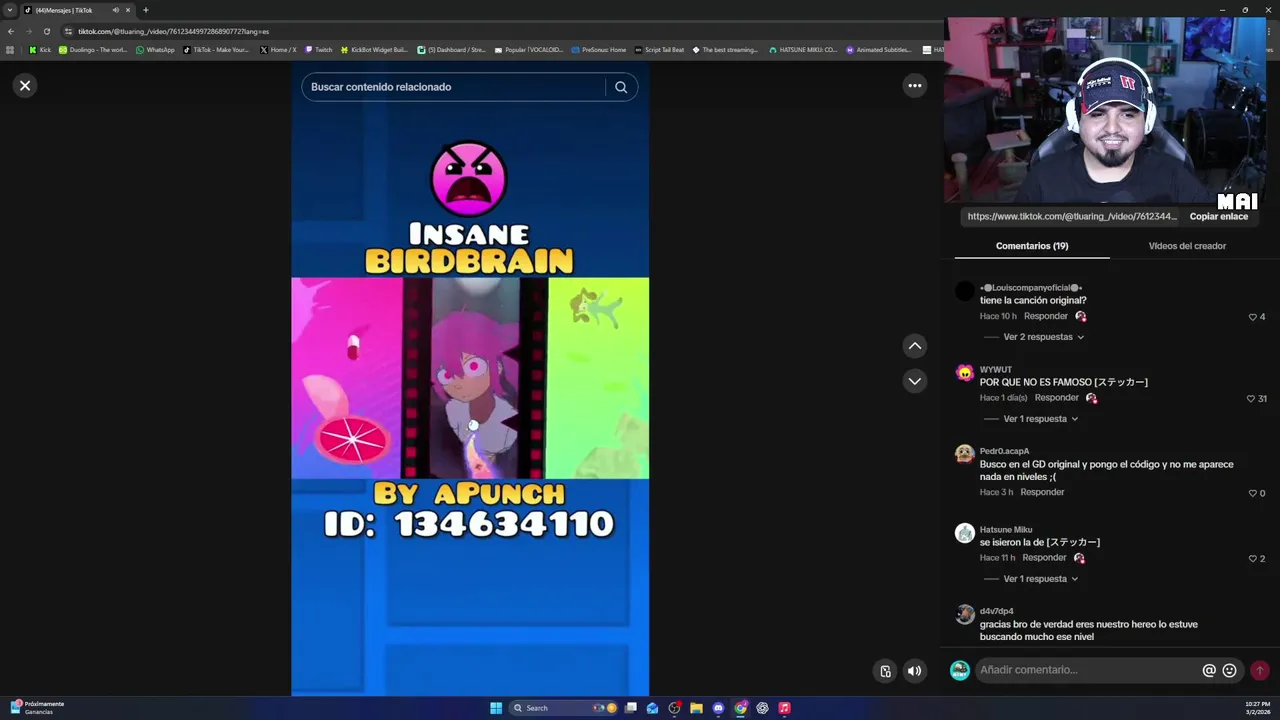Reload the page with browser refresh button
The image size is (1280, 720).
coord(46,31)
